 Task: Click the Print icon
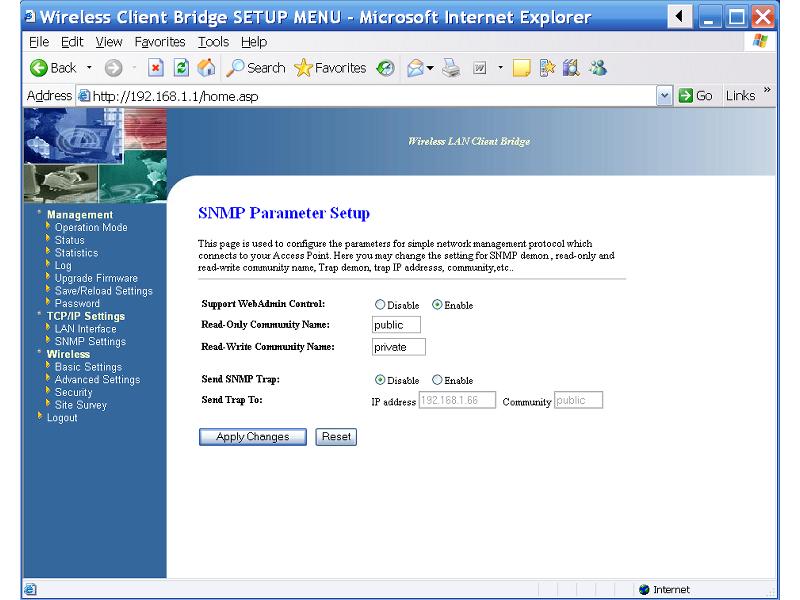[451, 68]
